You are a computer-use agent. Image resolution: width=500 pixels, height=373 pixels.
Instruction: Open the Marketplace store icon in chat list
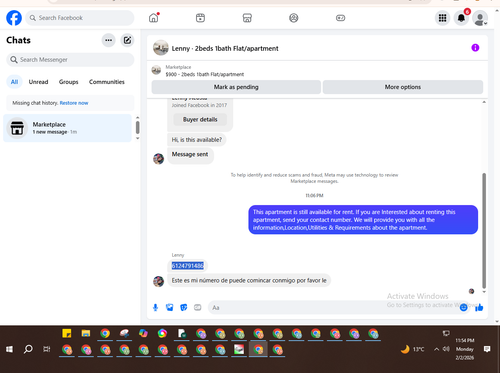tap(17, 128)
